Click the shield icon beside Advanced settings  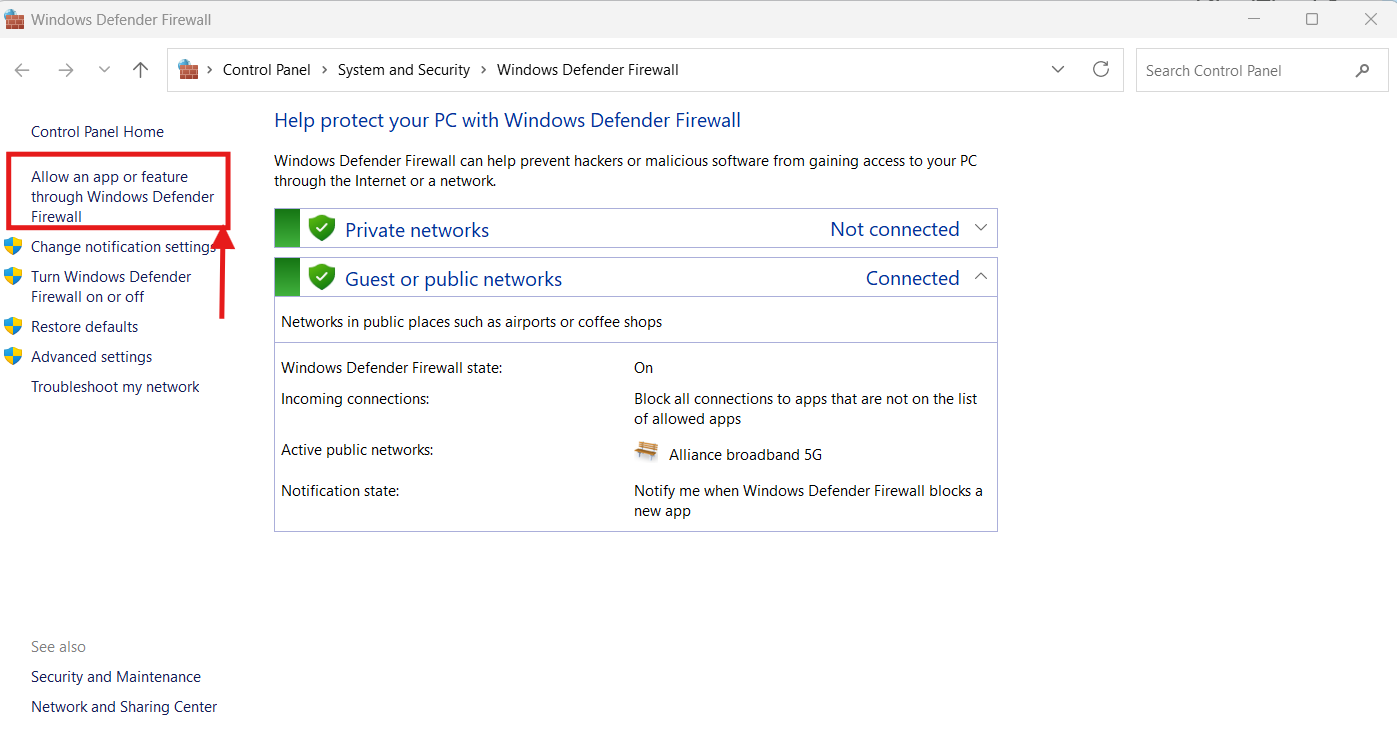point(14,356)
